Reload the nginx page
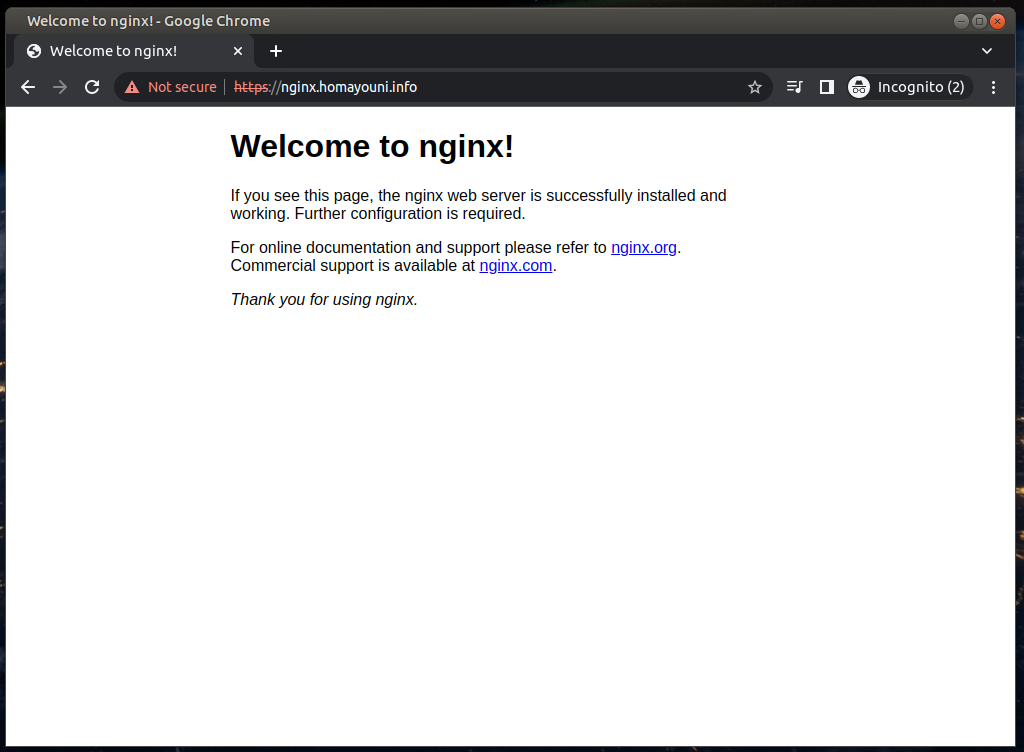1024x752 pixels. point(92,87)
